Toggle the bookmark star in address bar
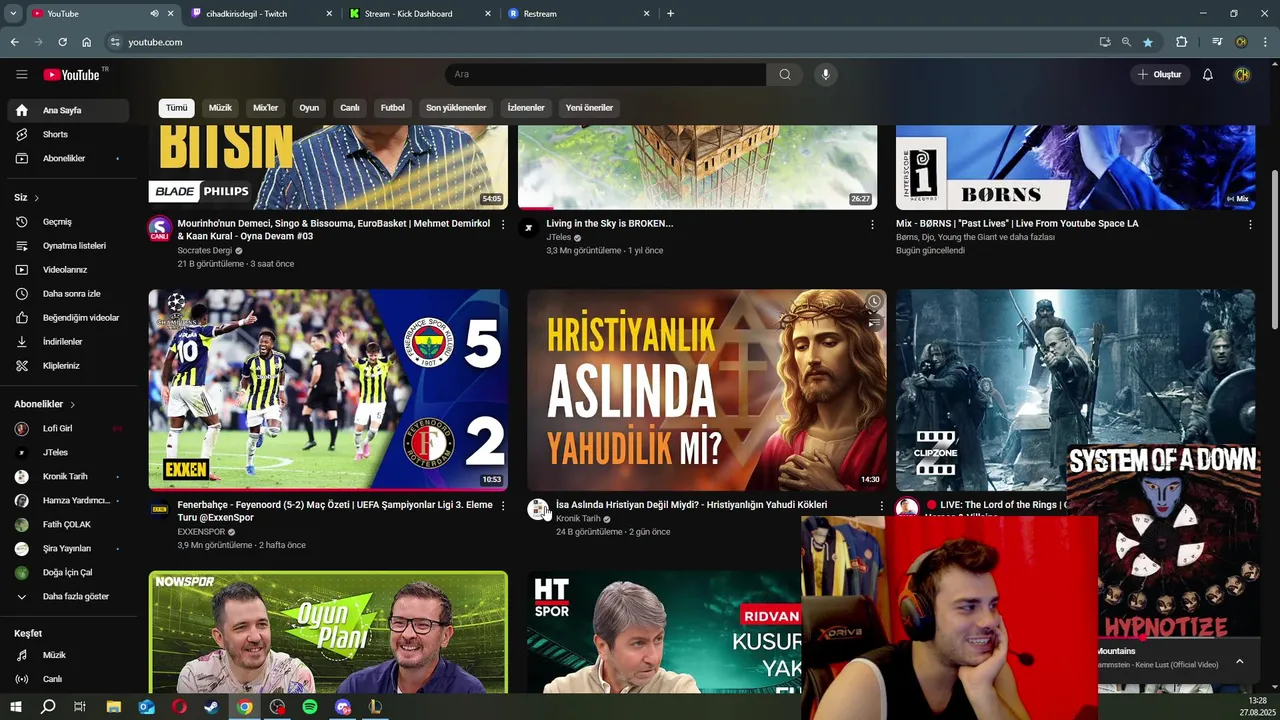This screenshot has width=1280, height=720. click(1148, 42)
